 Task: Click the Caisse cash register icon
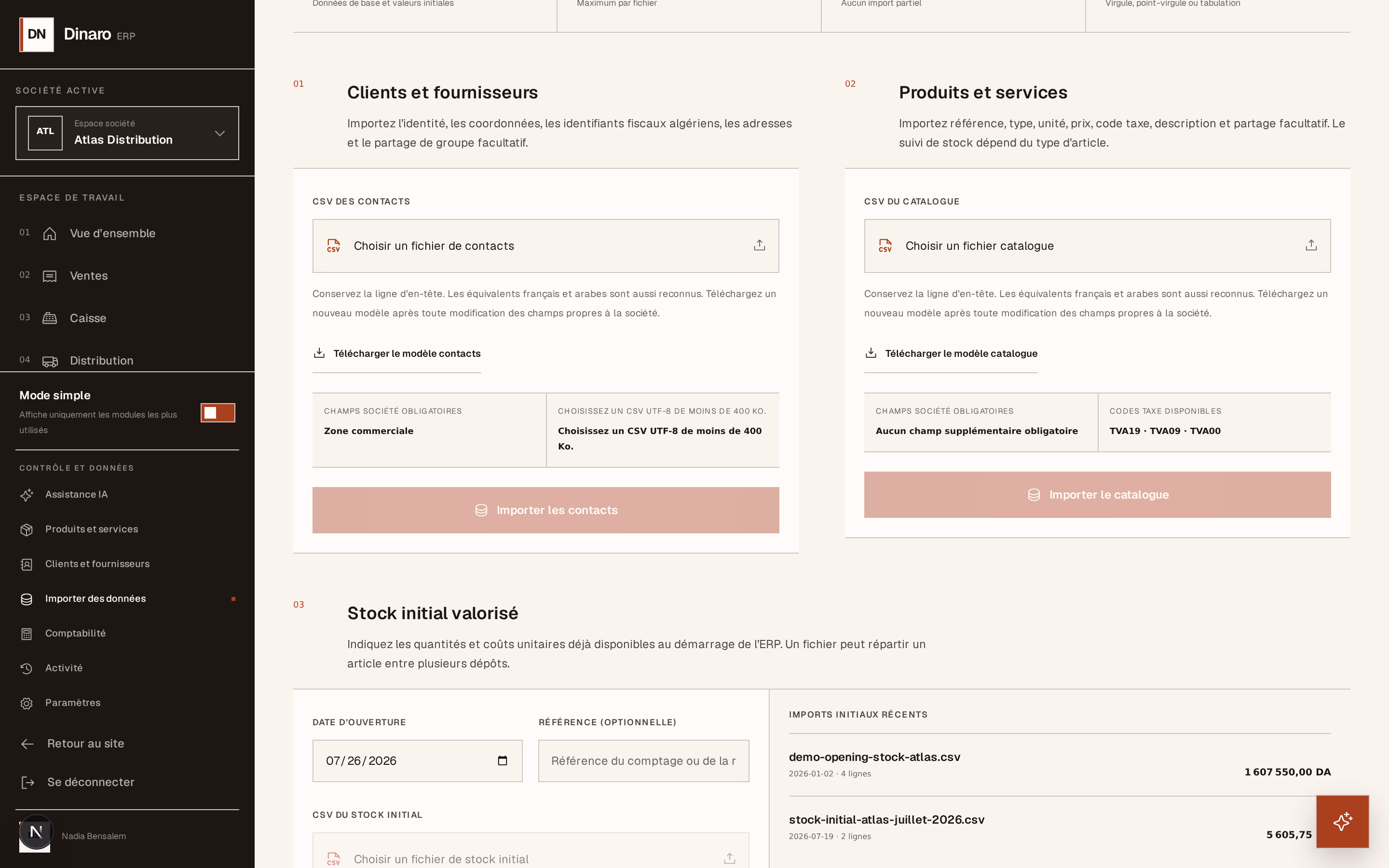(50, 319)
